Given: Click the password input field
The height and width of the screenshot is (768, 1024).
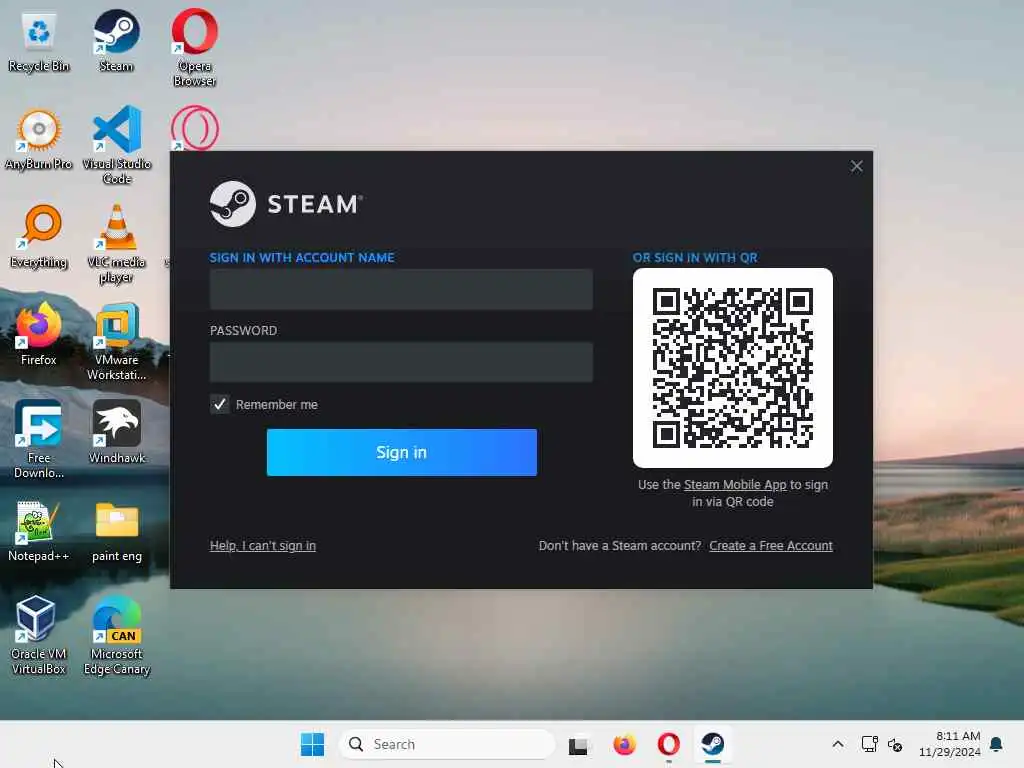Looking at the screenshot, I should pyautogui.click(x=401, y=362).
